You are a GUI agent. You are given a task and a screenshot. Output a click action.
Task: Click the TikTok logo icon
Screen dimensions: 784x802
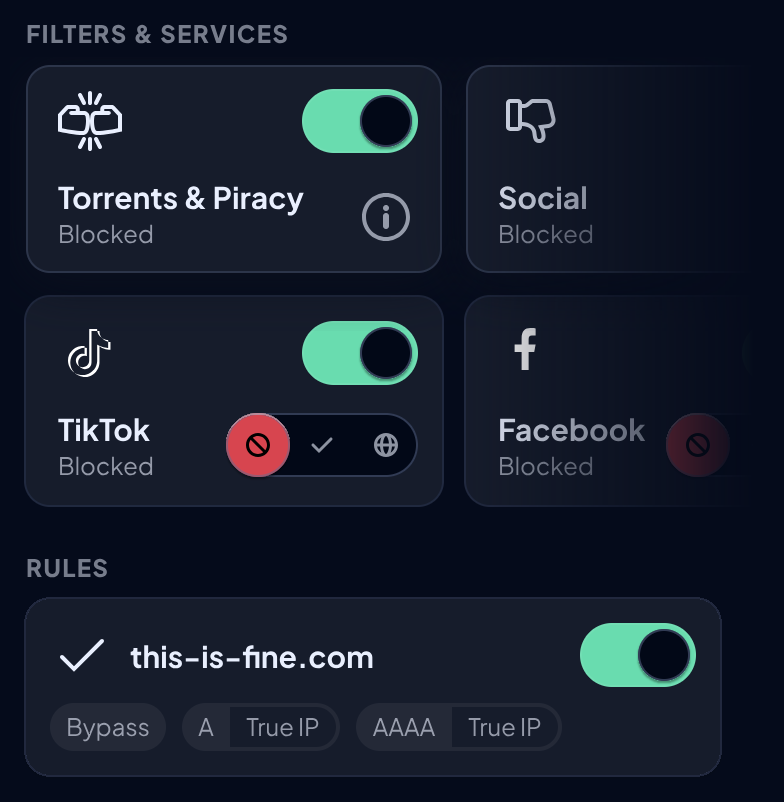pos(88,353)
